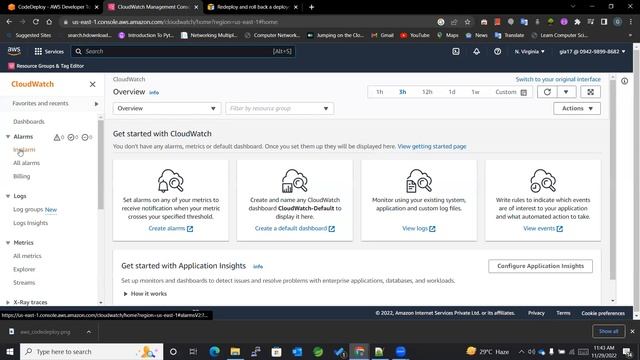The width and height of the screenshot is (640, 360).
Task: Open File Explorer from taskbar
Action: pyautogui.click(x=235, y=351)
